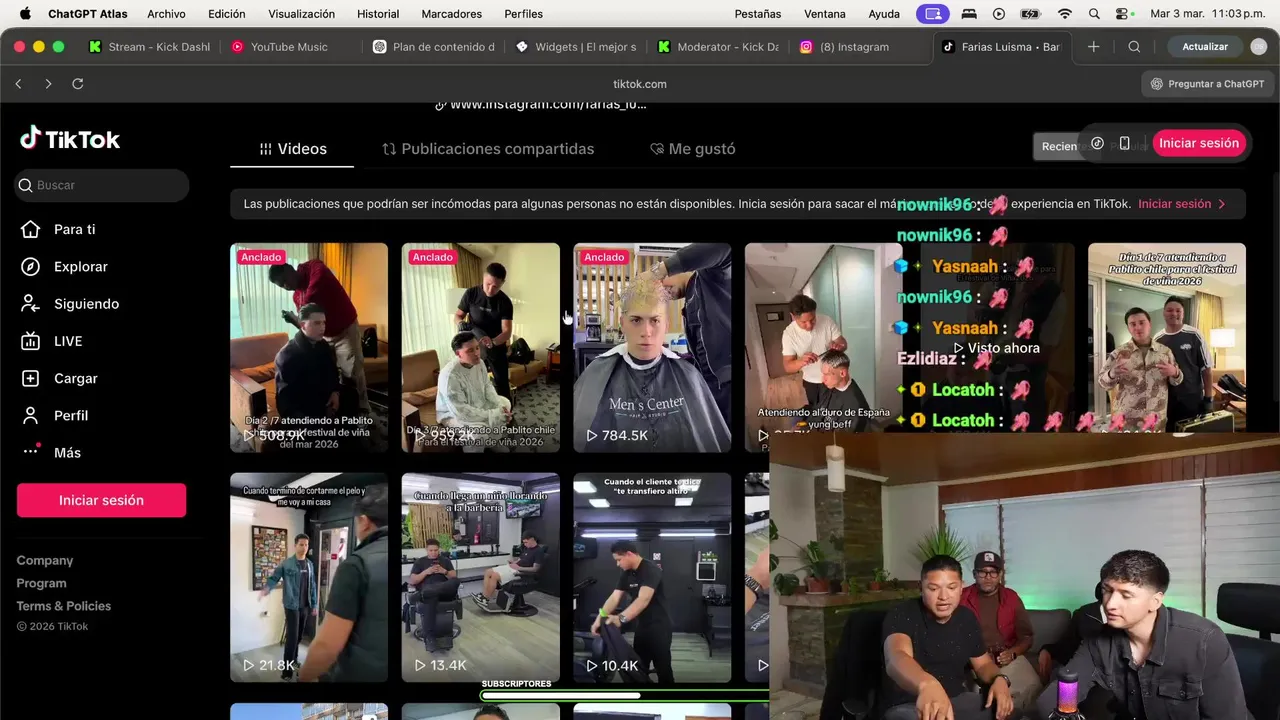Switch to the Instagram browser tab
The image size is (1280, 720).
tap(862, 47)
